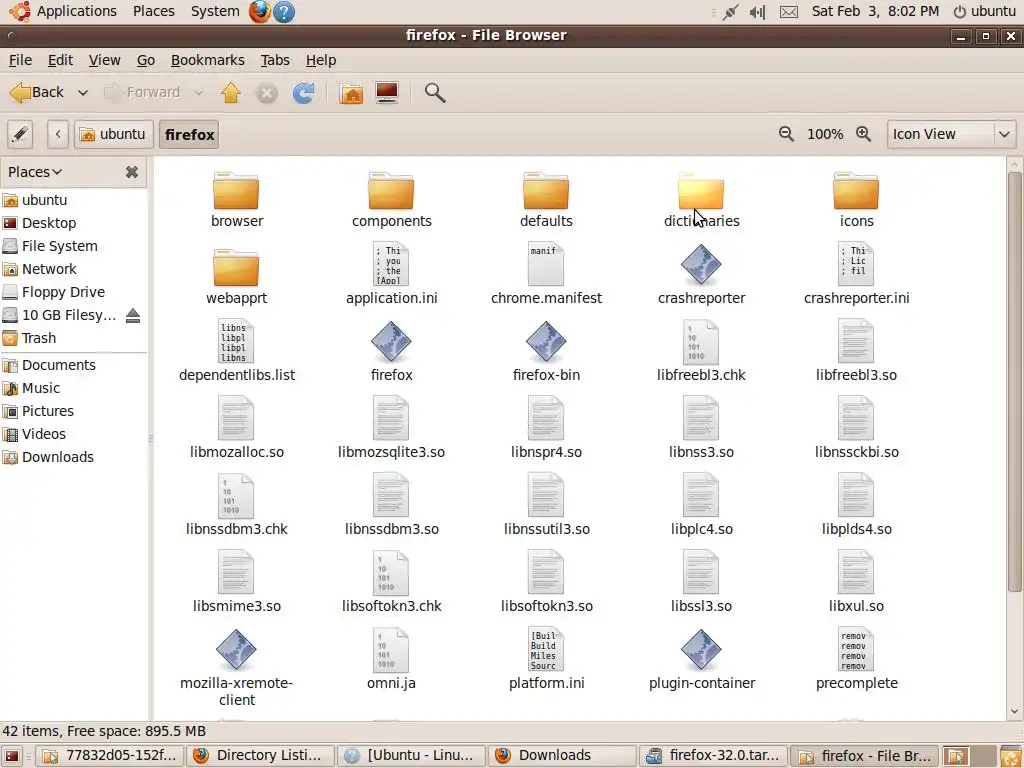This screenshot has width=1024, height=768.
Task: Click the scrollbar down arrow
Action: [1014, 711]
